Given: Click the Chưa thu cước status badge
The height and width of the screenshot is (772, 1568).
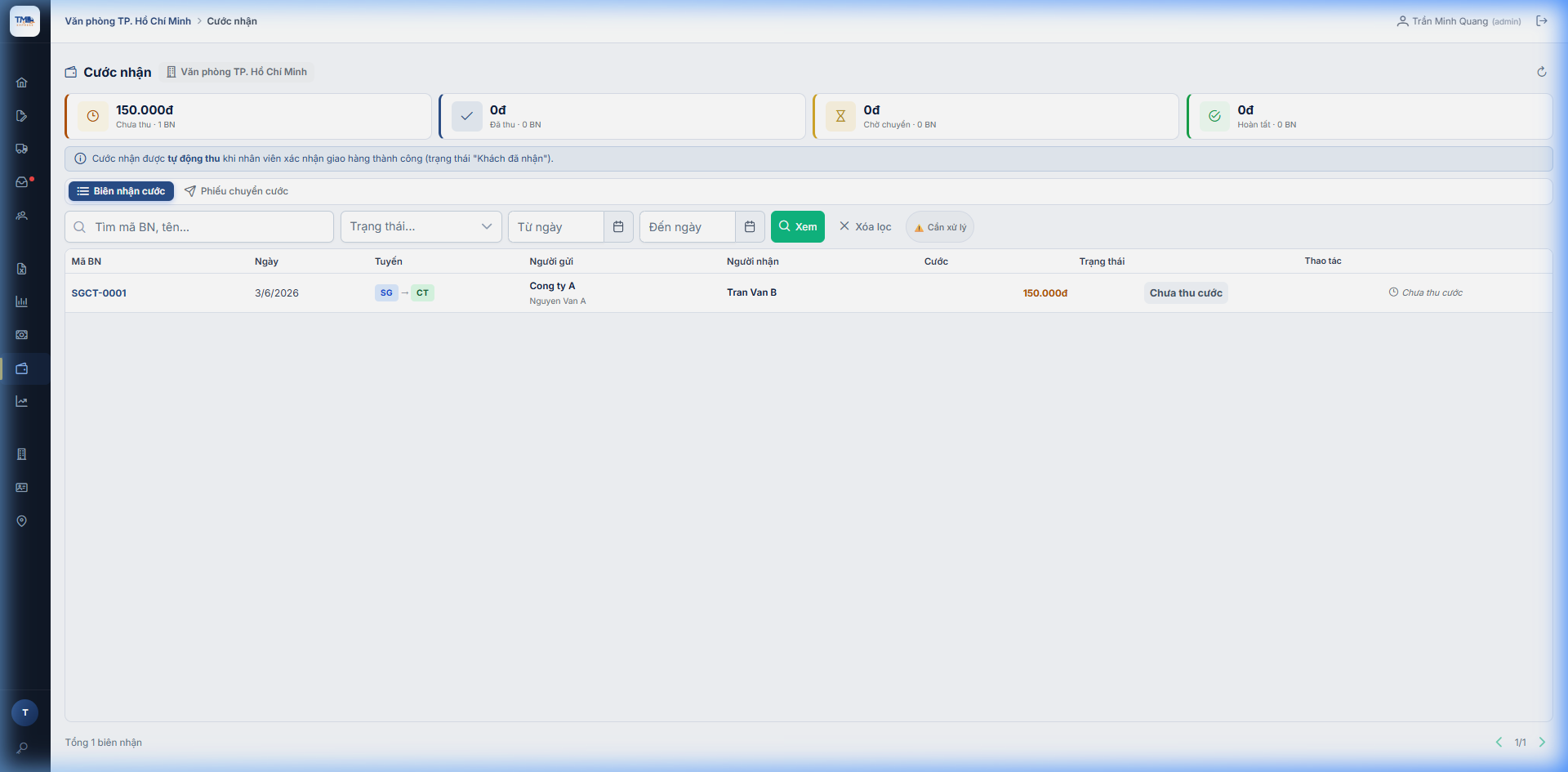Looking at the screenshot, I should click(x=1186, y=293).
